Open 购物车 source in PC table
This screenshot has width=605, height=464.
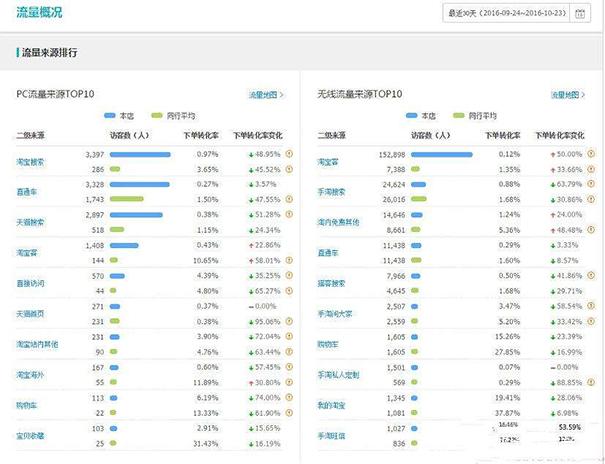27,405
